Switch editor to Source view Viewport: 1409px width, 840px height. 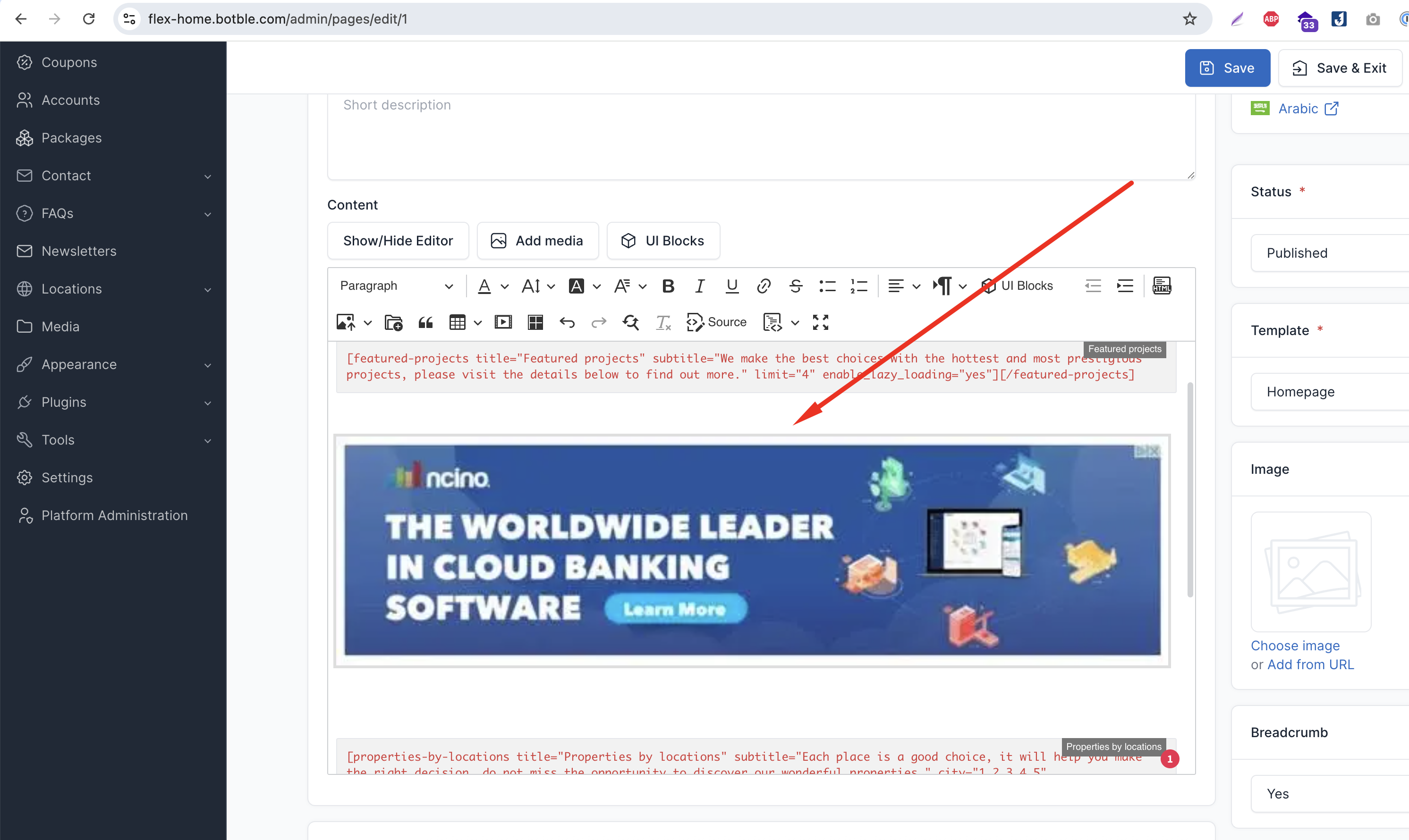coord(716,323)
